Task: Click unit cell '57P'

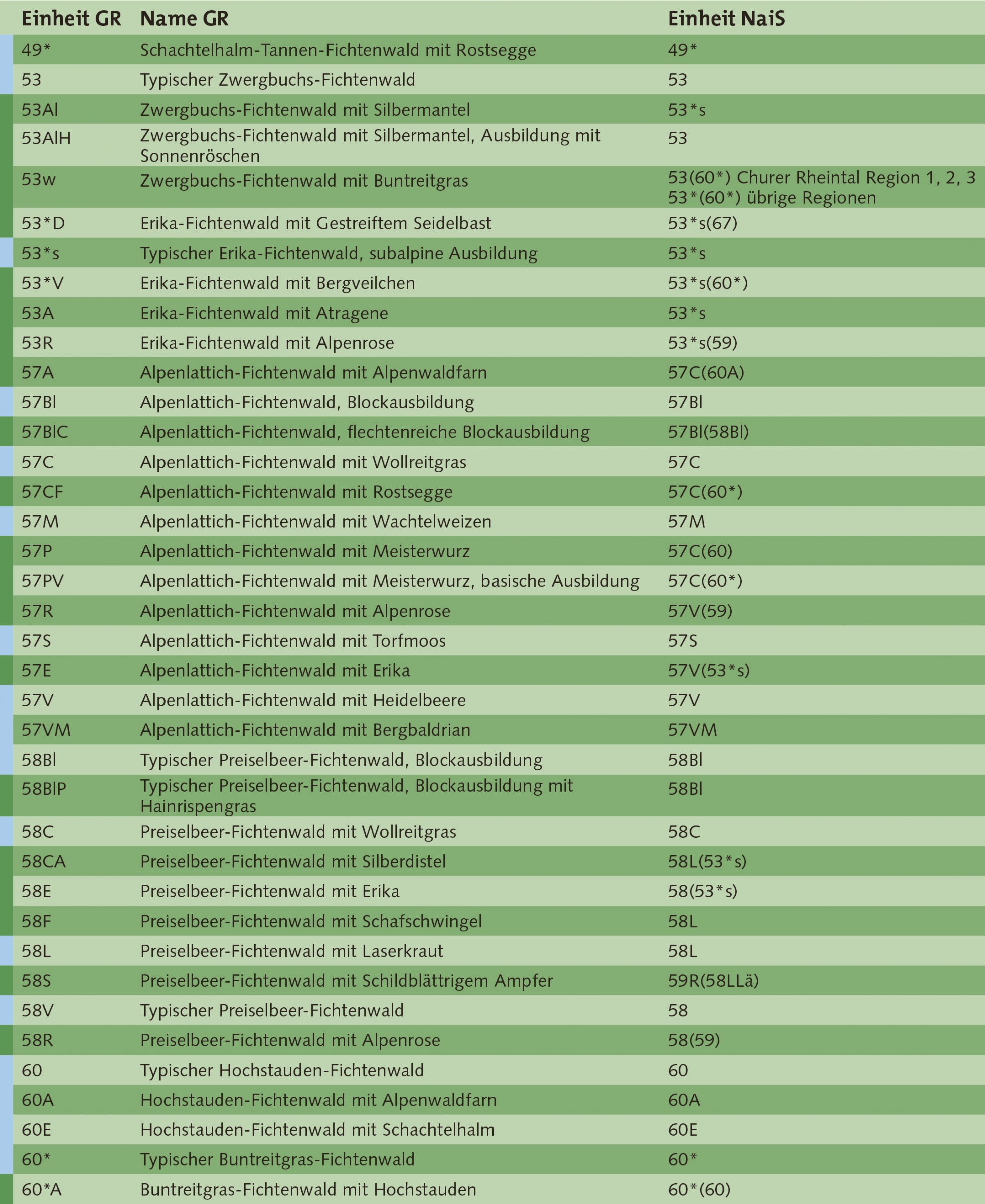Action: [x=36, y=551]
